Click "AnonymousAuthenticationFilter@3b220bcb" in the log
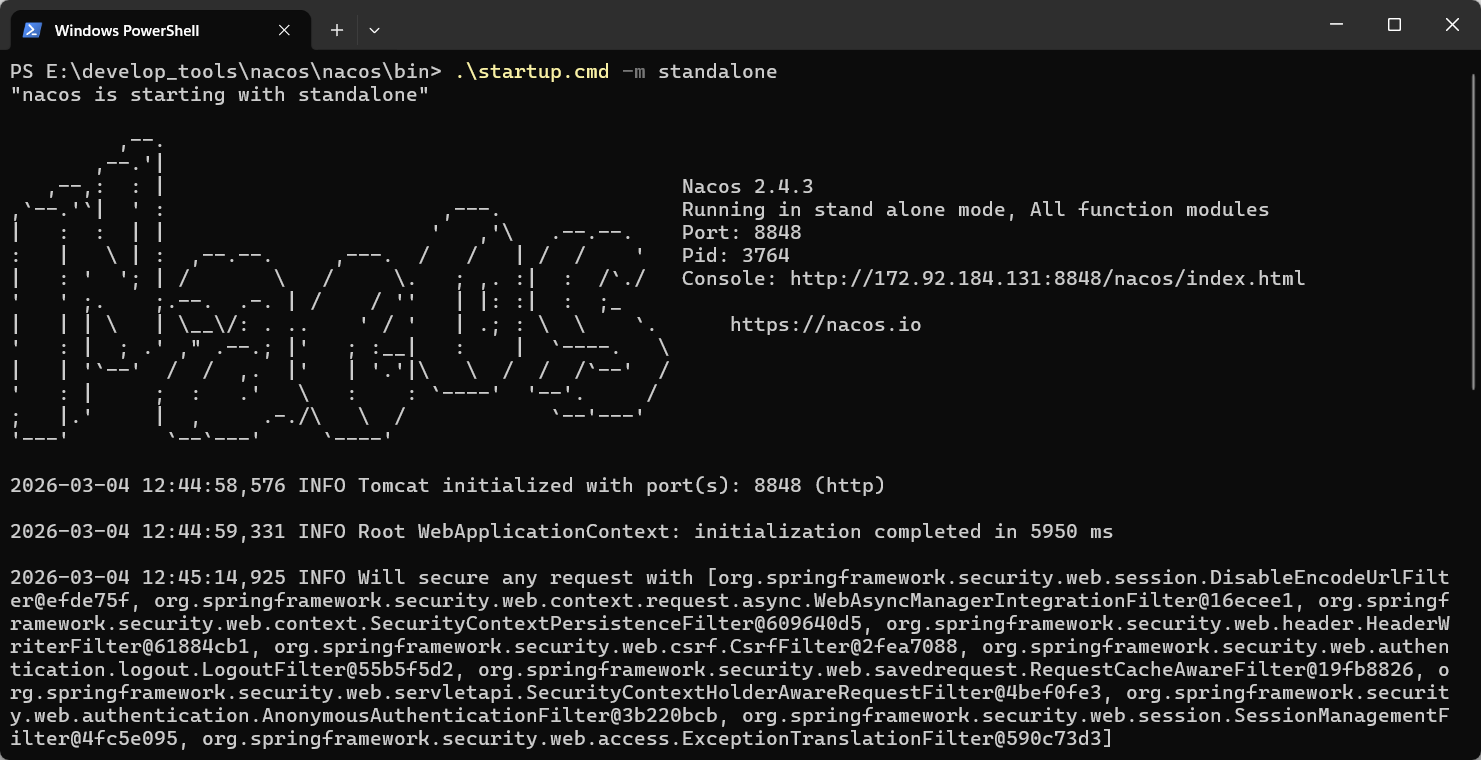This screenshot has width=1481, height=760. 489,715
